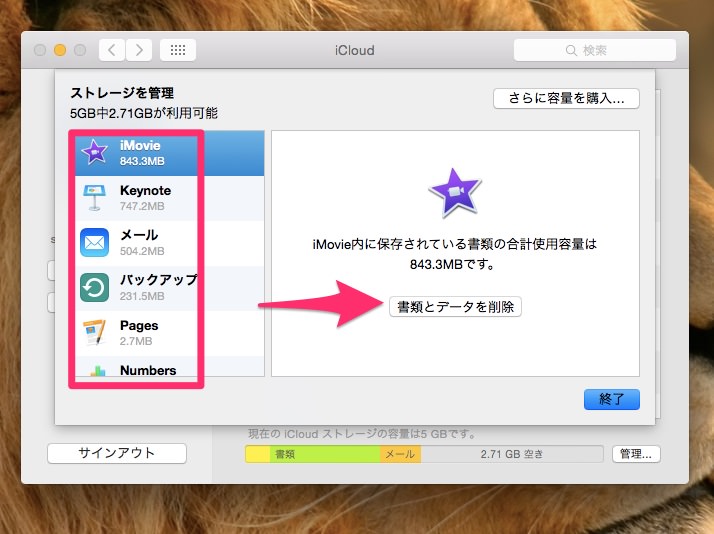Image resolution: width=714 pixels, height=534 pixels.
Task: Go back with the left chevron button
Action: pyautogui.click(x=112, y=50)
